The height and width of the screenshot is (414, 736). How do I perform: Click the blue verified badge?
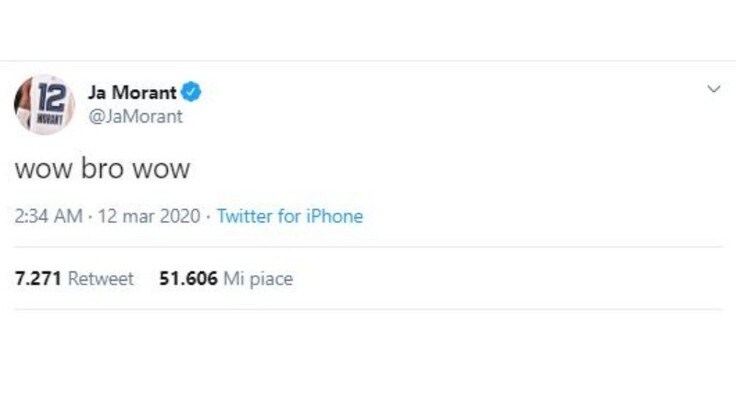coord(191,92)
